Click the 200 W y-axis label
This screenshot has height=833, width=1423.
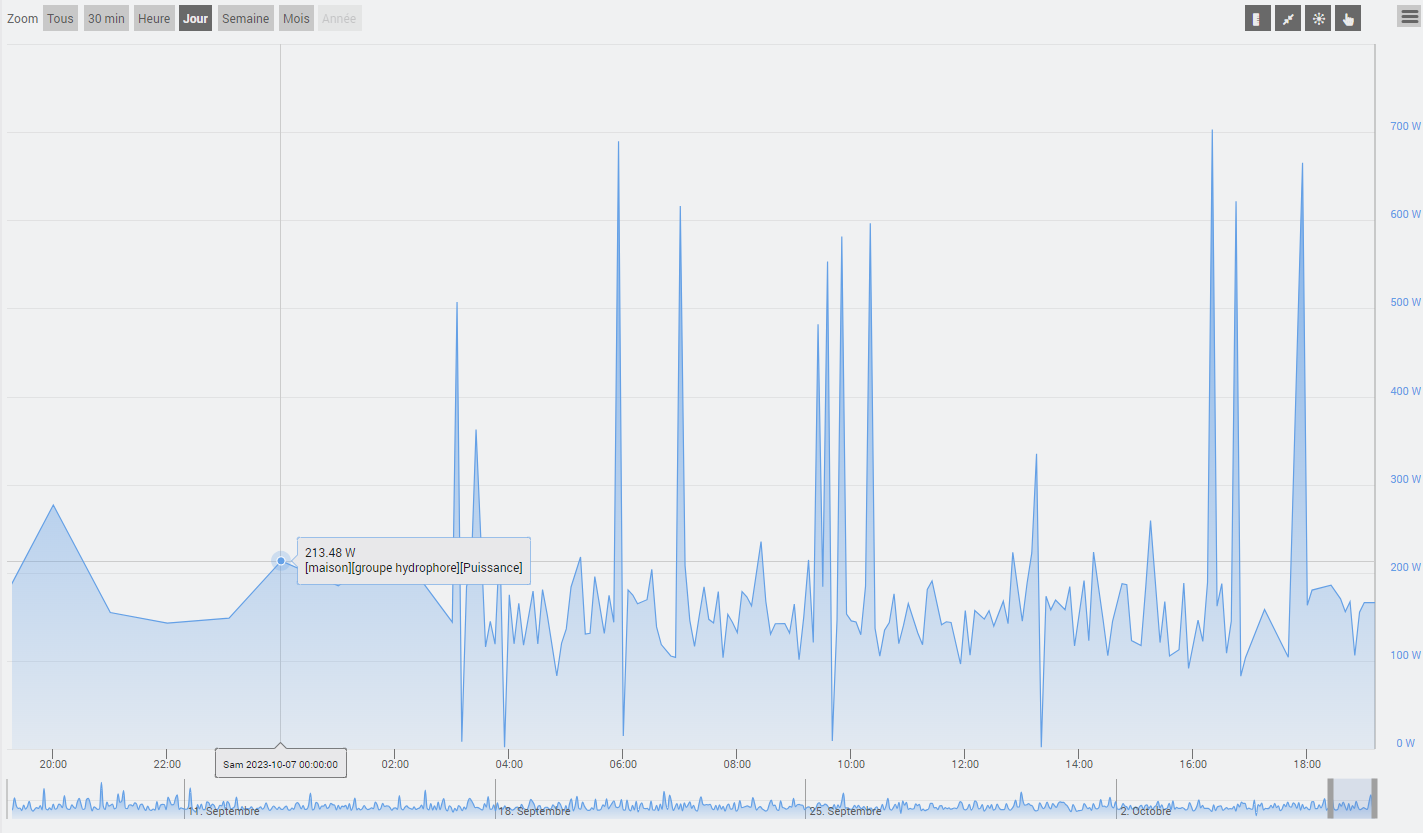[x=1405, y=567]
